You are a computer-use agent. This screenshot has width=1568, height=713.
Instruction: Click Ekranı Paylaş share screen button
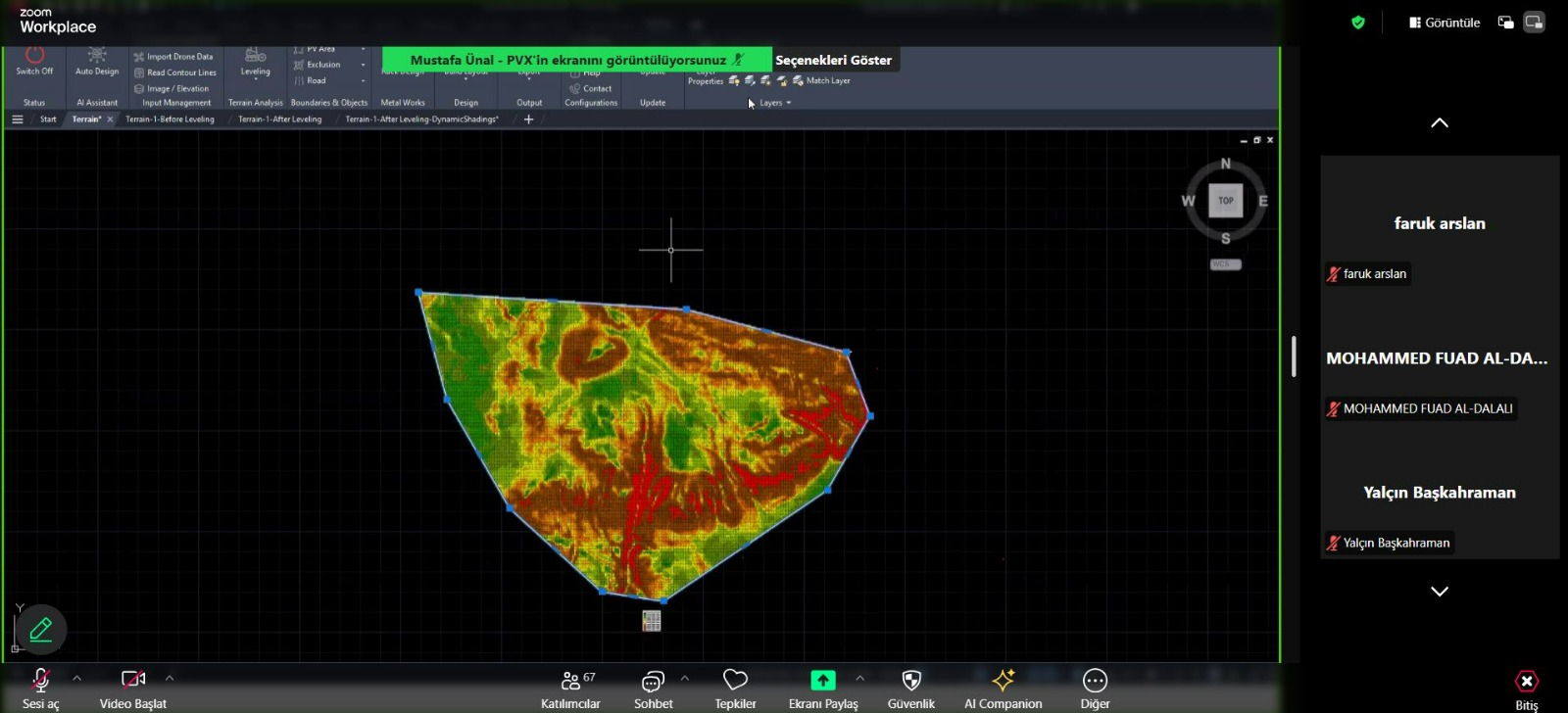click(822, 681)
